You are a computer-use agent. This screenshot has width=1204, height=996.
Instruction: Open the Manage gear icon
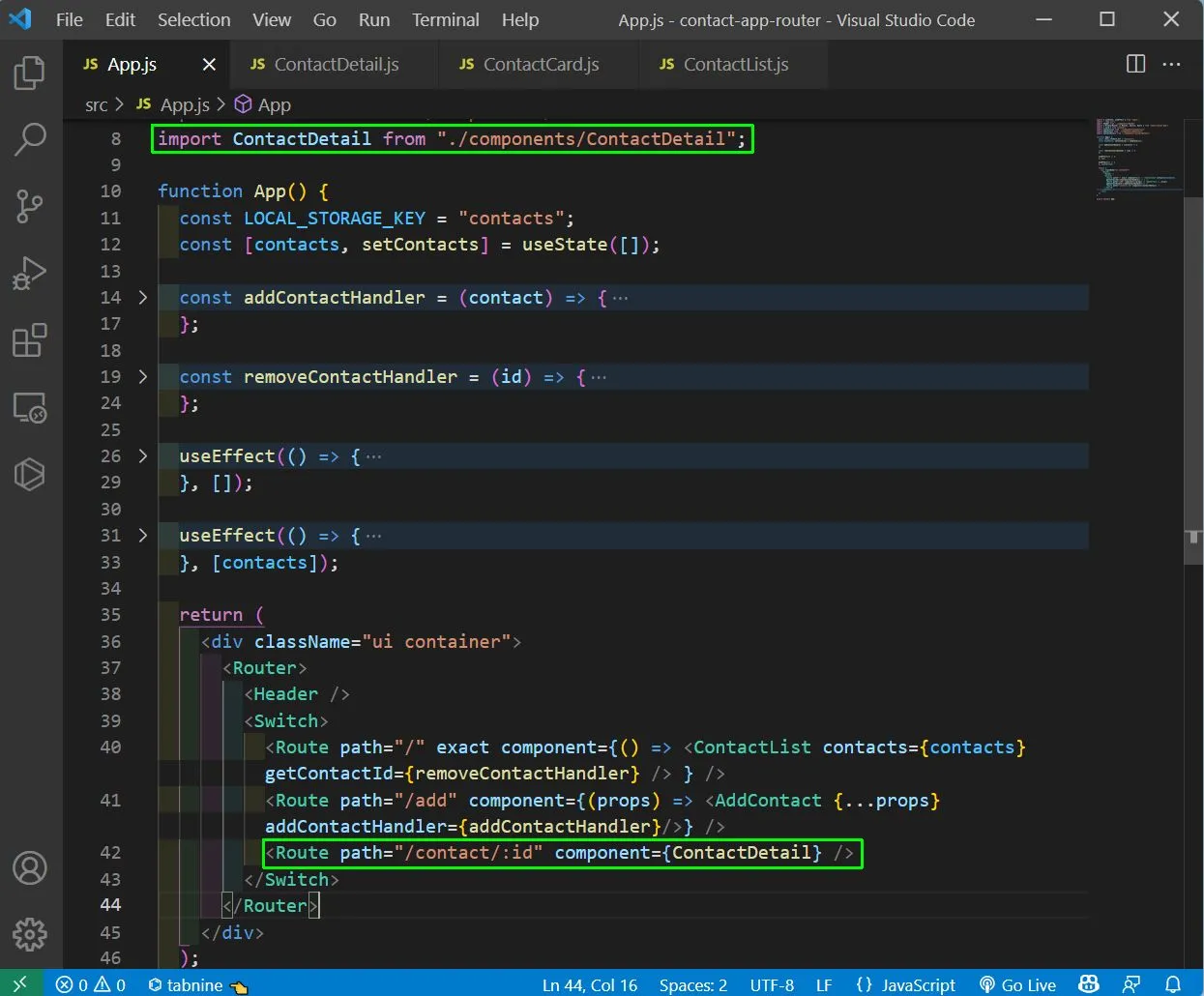[x=30, y=934]
